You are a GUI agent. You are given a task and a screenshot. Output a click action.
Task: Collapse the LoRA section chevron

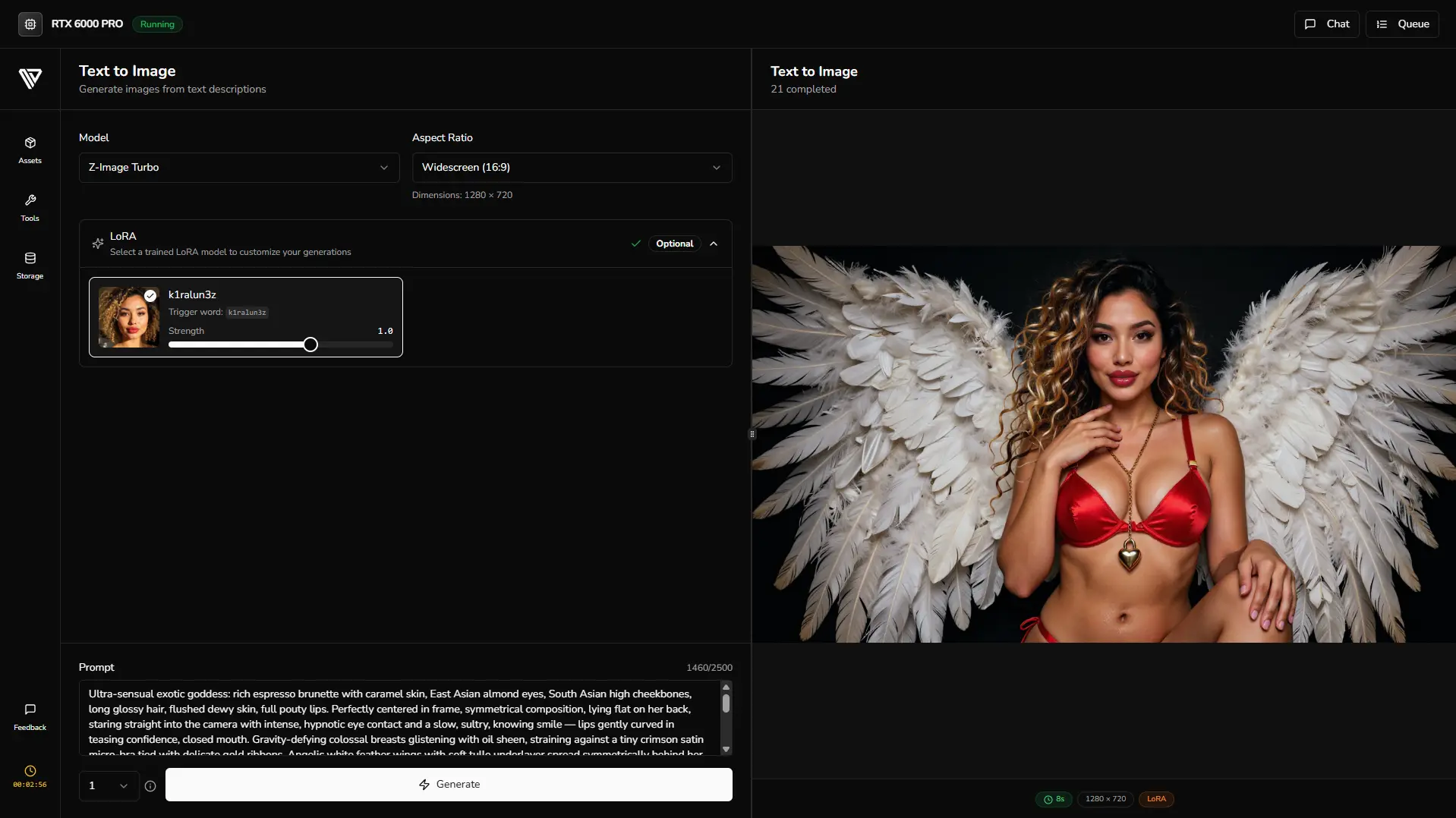point(714,244)
